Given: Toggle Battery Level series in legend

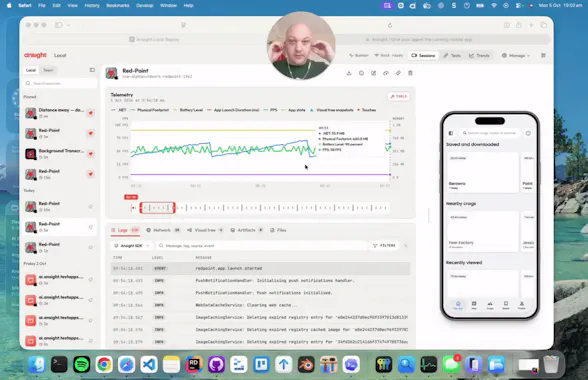Looking at the screenshot, I should pos(188,110).
